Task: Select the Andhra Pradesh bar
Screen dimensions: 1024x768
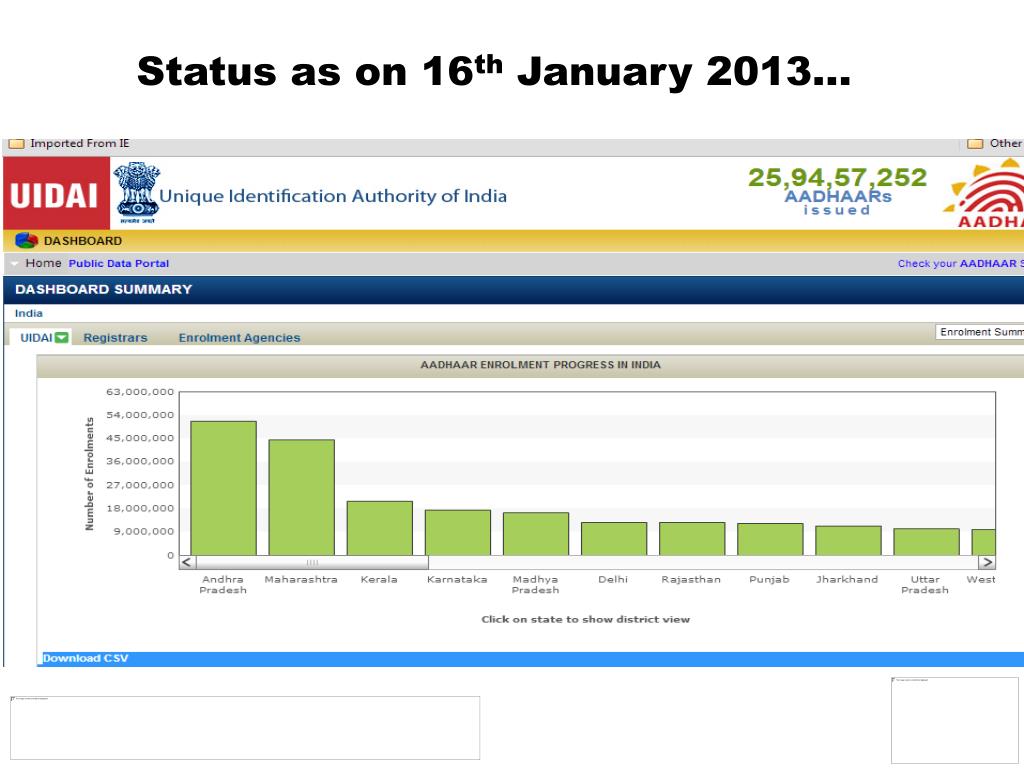Action: coord(223,488)
